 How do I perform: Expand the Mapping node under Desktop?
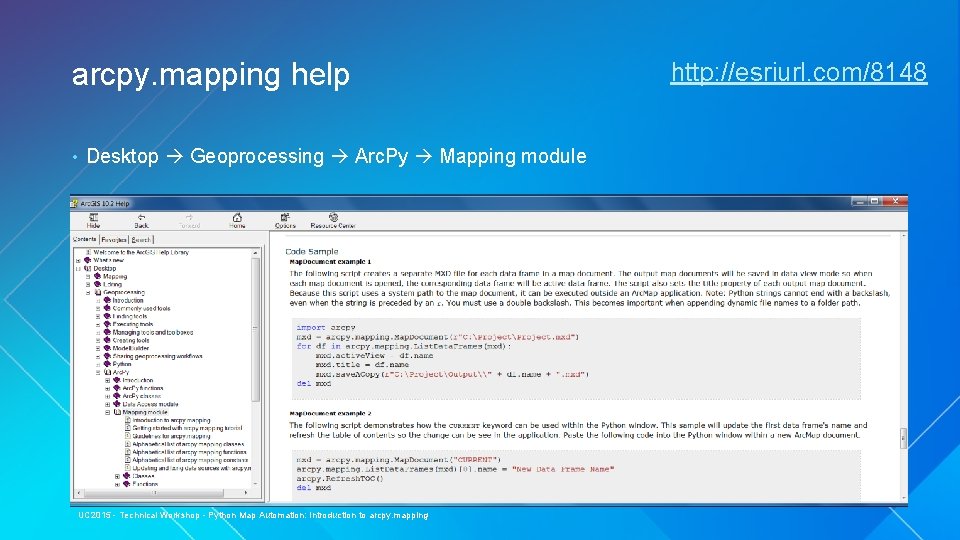pyautogui.click(x=88, y=276)
